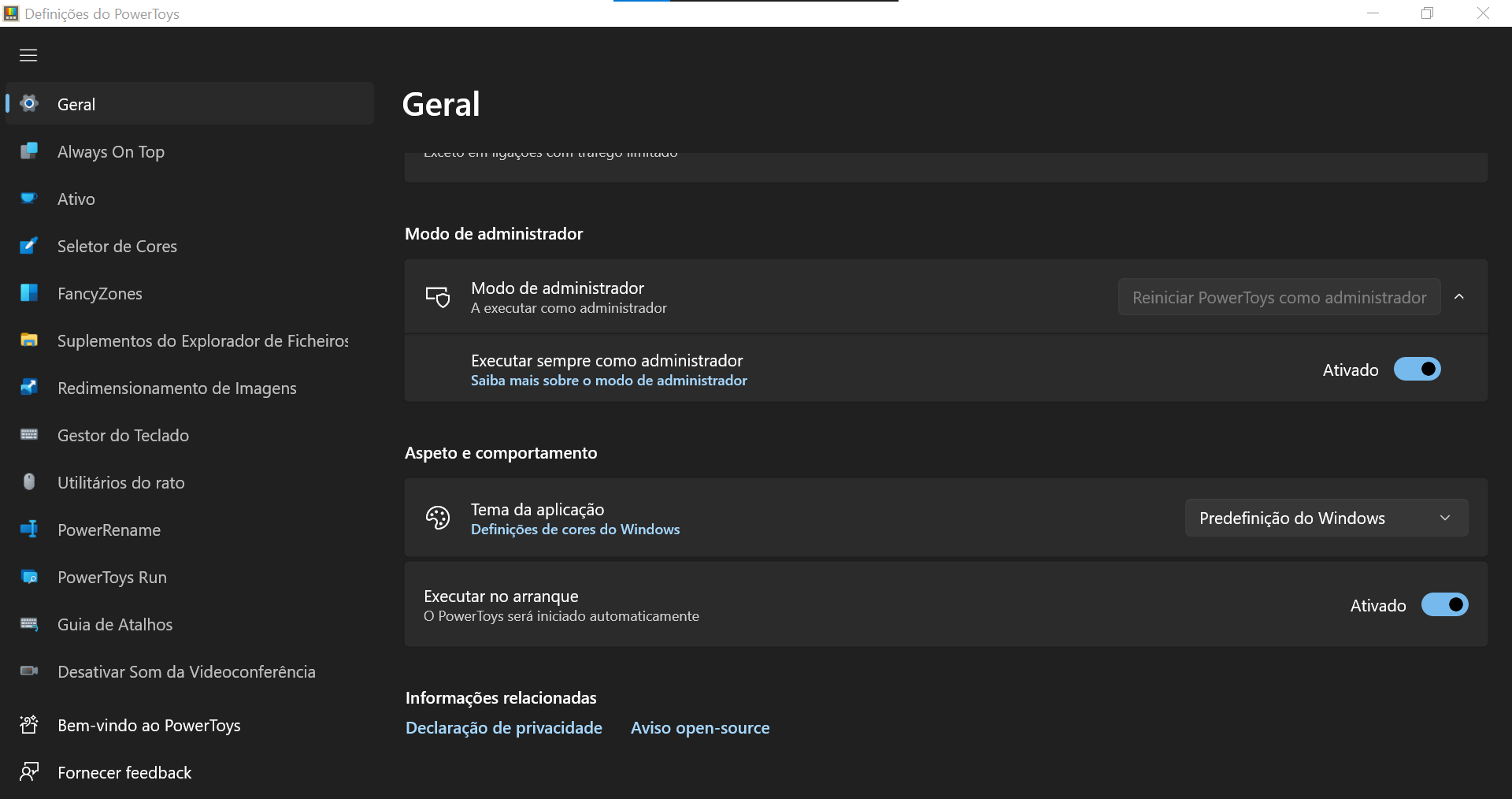1512x799 pixels.
Task: Open the Predefinição do Windows theme dropdown
Action: (1325, 518)
